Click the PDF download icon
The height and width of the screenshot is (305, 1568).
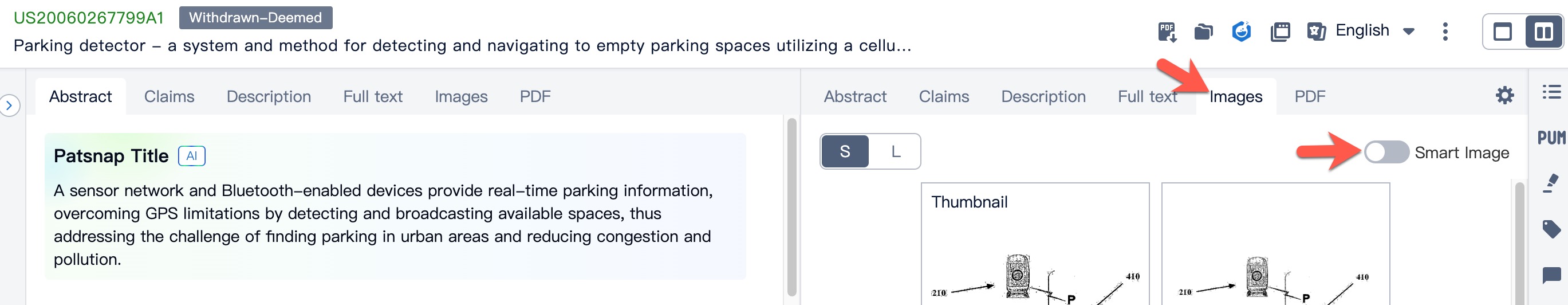[x=1166, y=31]
